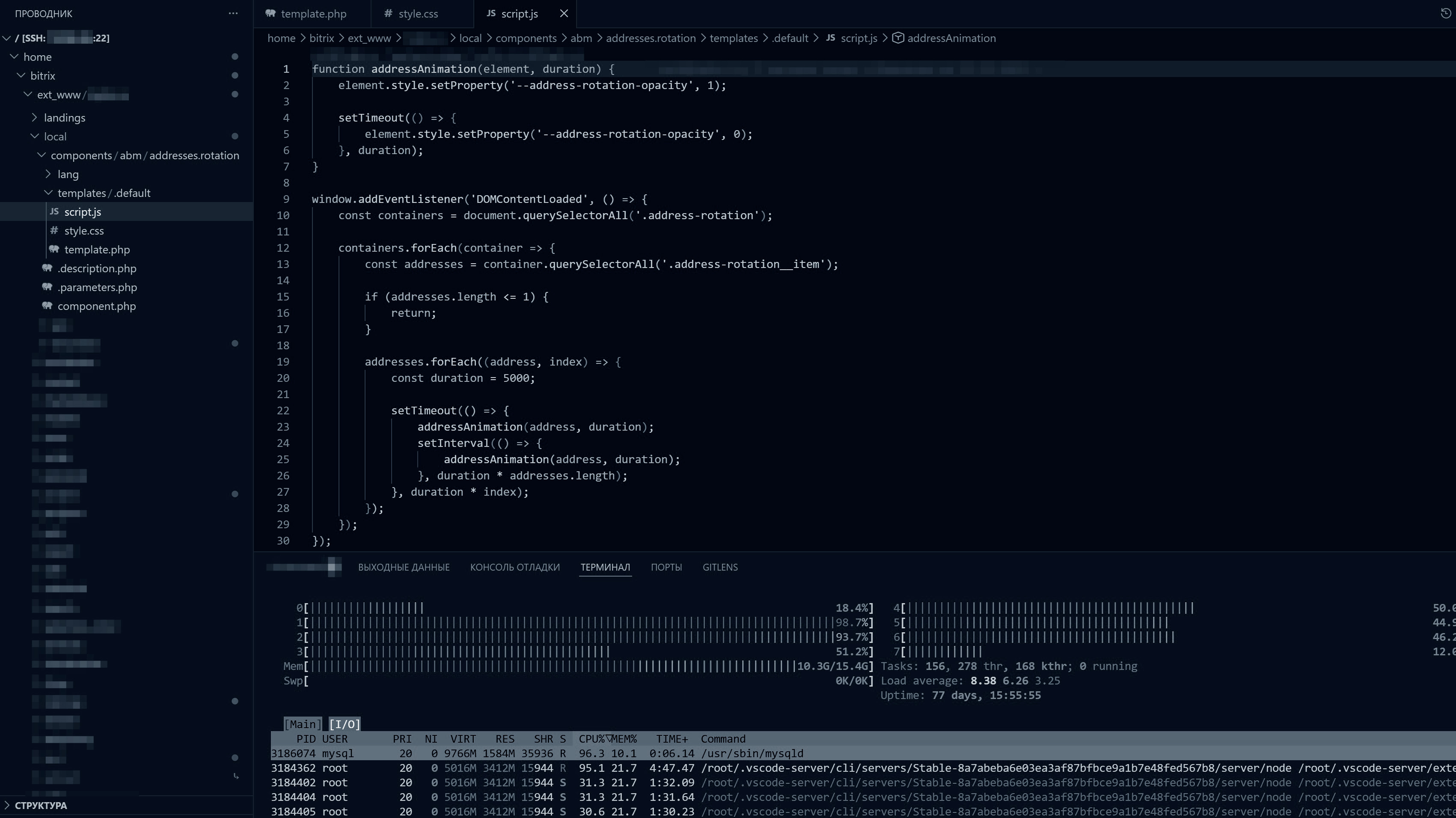Select htop [I/O] screen tab
This screenshot has width=1456, height=818.
[345, 724]
